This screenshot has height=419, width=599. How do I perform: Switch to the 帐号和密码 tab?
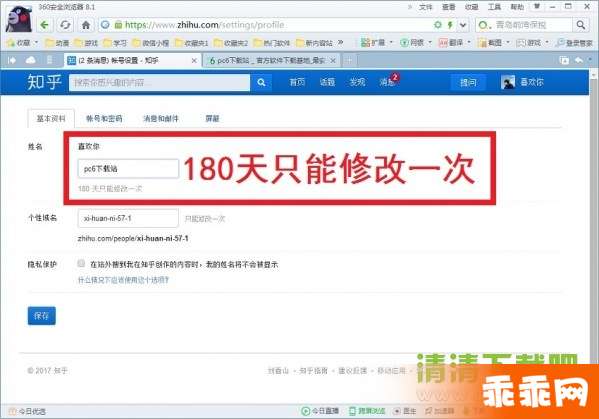tap(104, 118)
